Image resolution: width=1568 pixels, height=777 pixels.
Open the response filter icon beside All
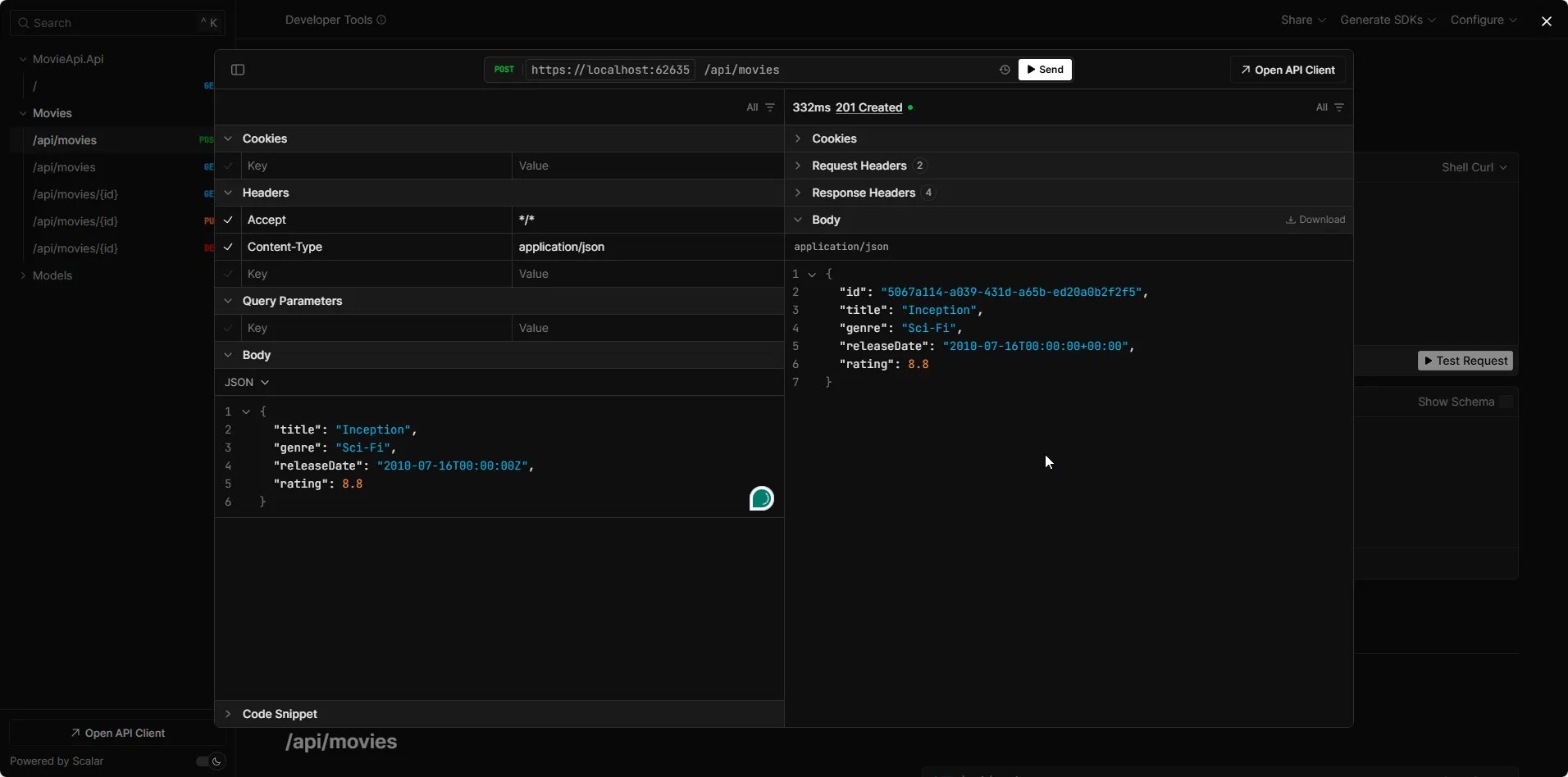1340,107
